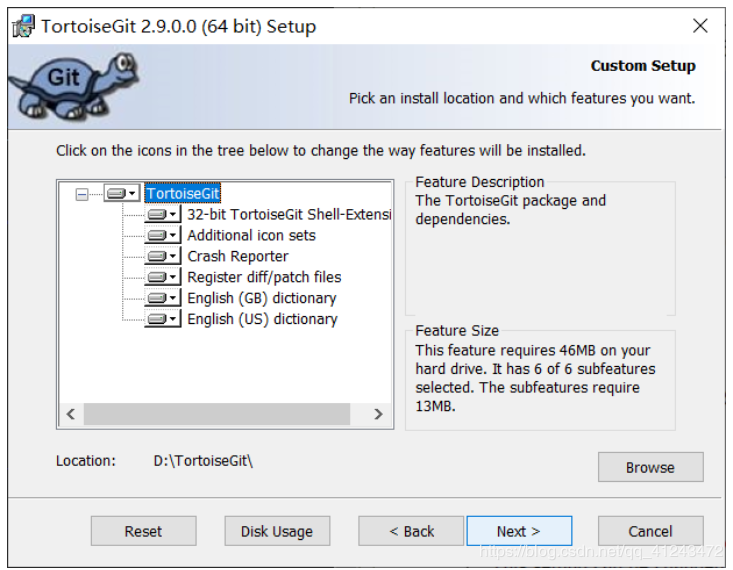Select the Additional icon sets feature
Viewport: 733px width, 570px height.
click(252, 235)
